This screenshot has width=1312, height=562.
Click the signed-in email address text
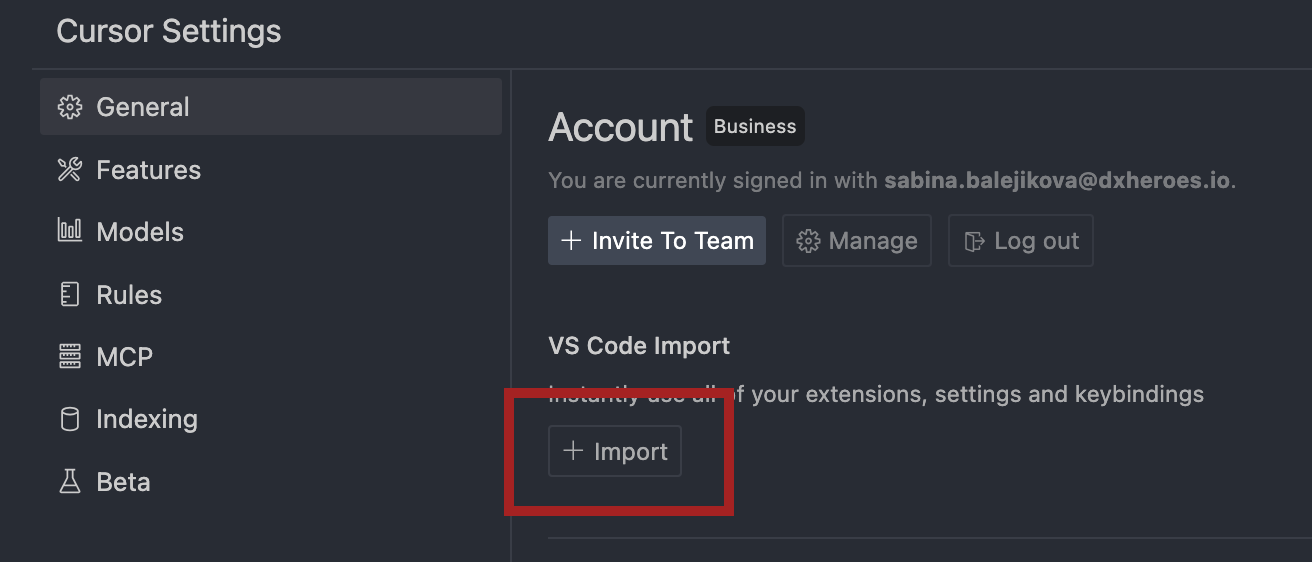pos(1058,181)
